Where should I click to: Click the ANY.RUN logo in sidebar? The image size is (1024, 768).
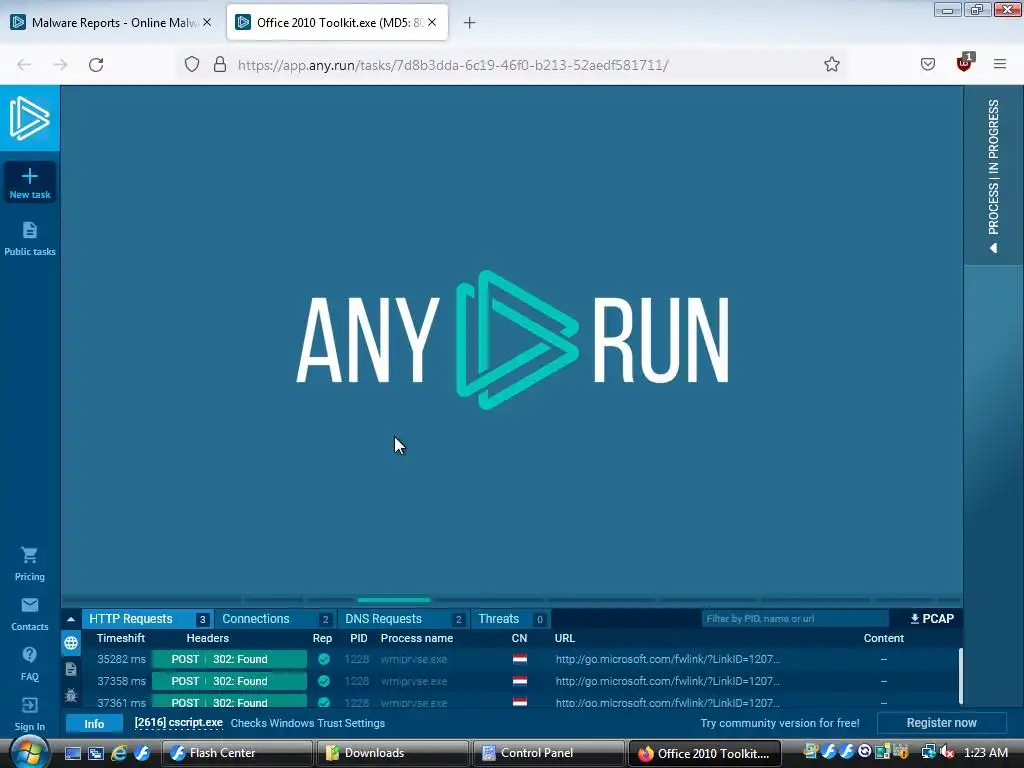pyautogui.click(x=29, y=118)
